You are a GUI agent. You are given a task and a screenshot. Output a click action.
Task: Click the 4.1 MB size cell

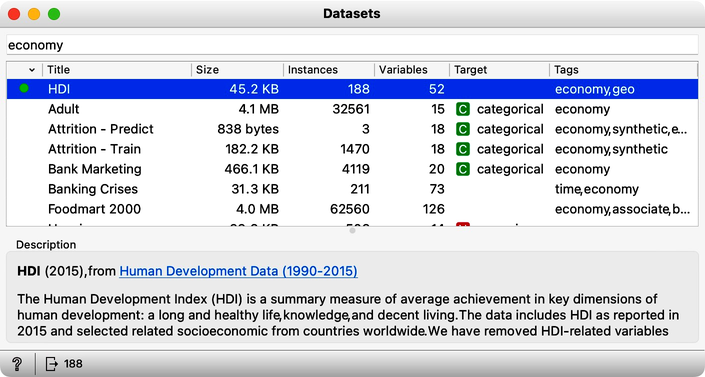(258, 109)
